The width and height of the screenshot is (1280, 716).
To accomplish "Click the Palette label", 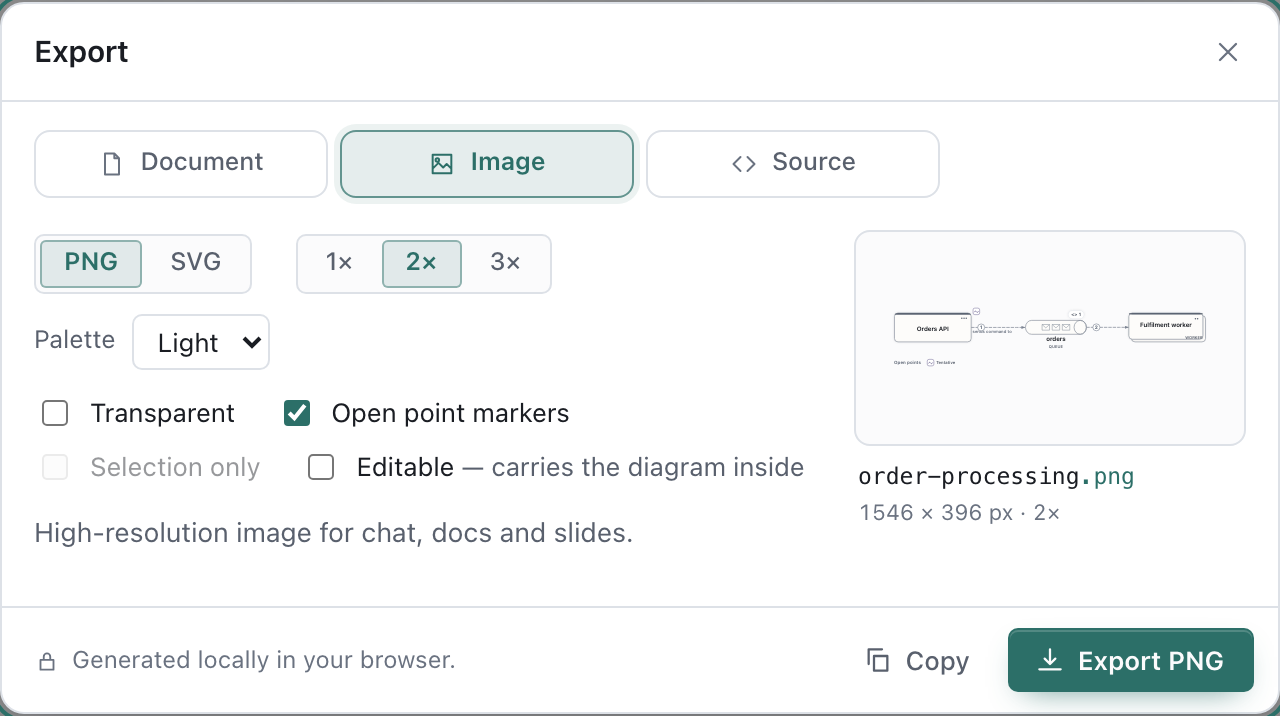I will [75, 340].
